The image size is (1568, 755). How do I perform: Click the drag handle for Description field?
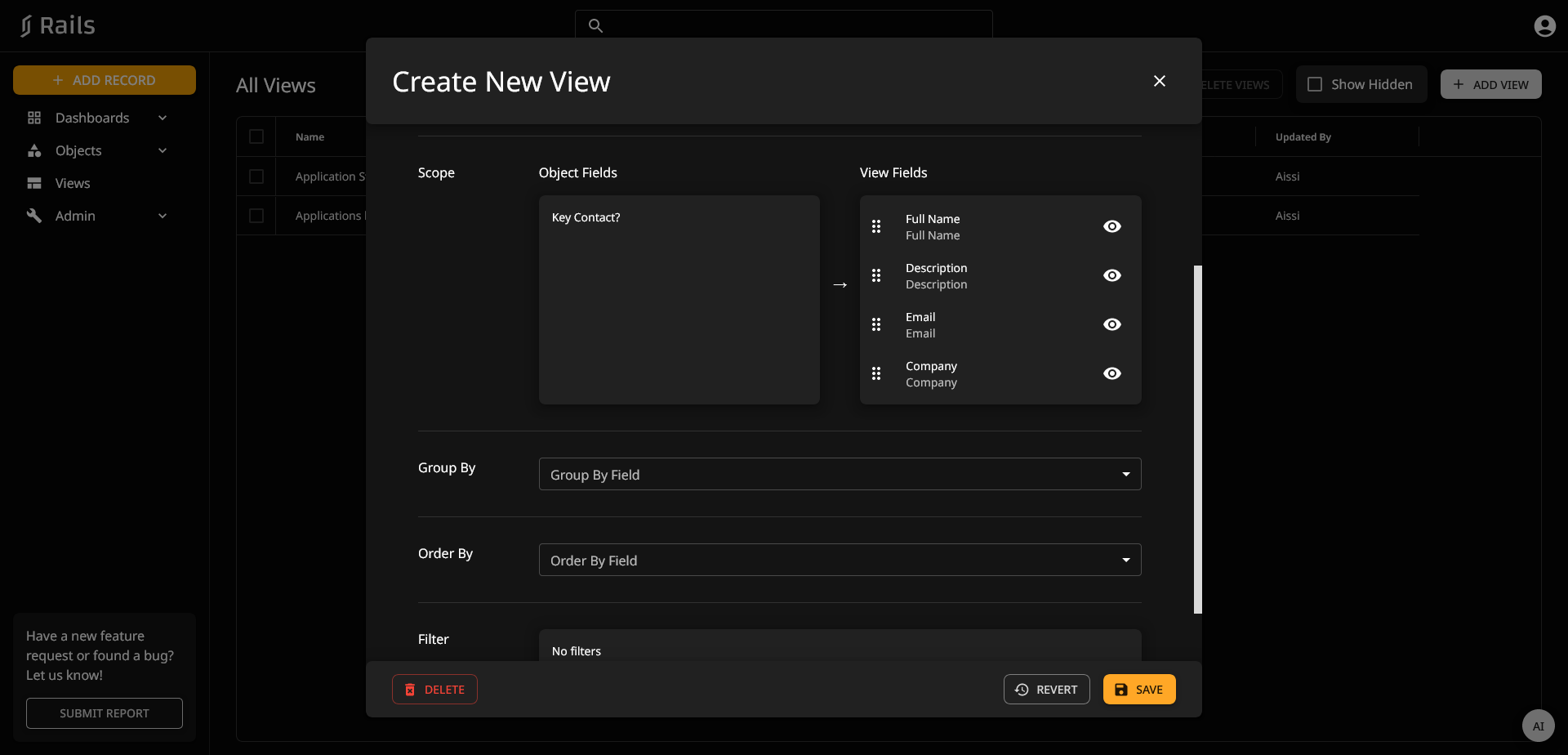(x=876, y=275)
